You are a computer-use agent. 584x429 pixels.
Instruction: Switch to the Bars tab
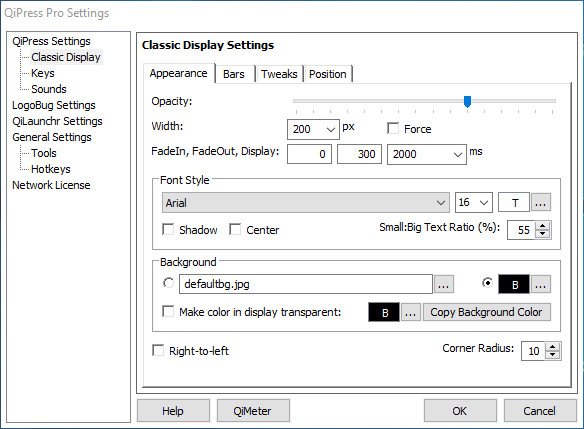click(x=234, y=74)
